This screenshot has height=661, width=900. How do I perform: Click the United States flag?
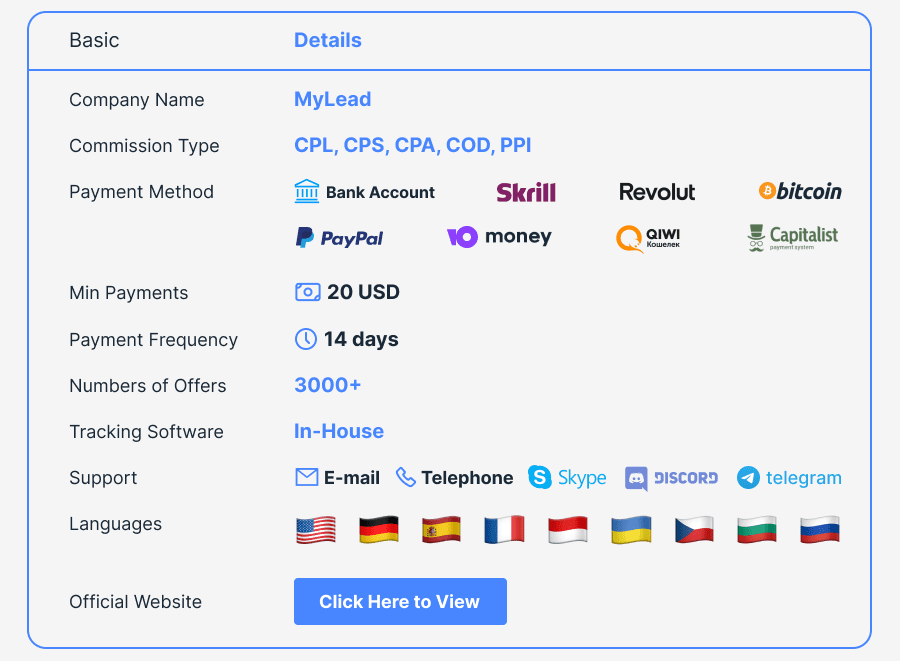[x=316, y=530]
